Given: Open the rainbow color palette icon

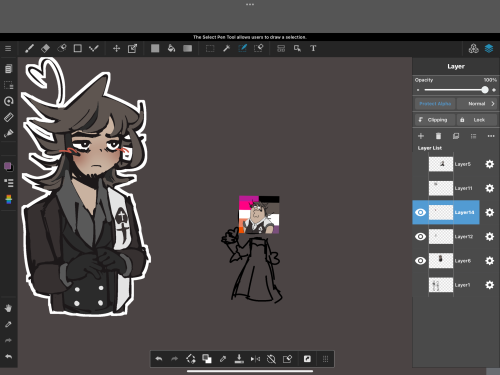Looking at the screenshot, I should pos(9,199).
